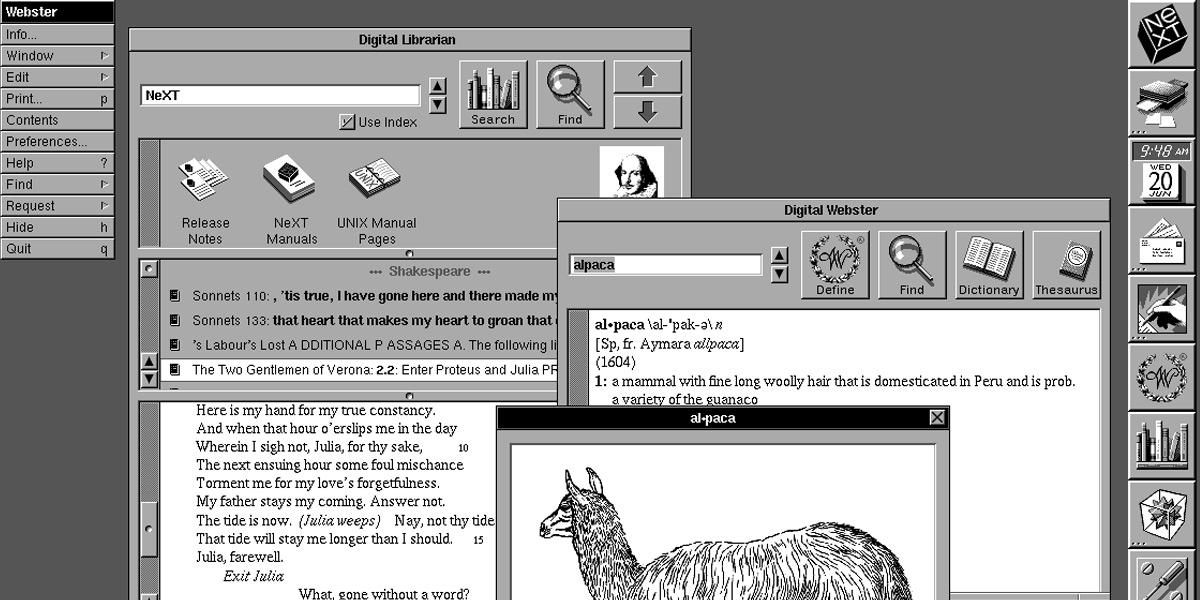Close the al·paca picture window
The width and height of the screenshot is (1200, 600).
pyautogui.click(x=937, y=418)
